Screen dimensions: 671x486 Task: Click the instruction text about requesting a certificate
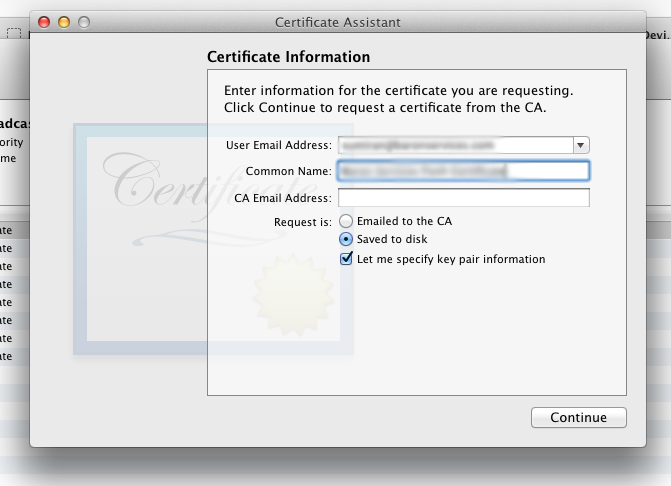pos(398,98)
